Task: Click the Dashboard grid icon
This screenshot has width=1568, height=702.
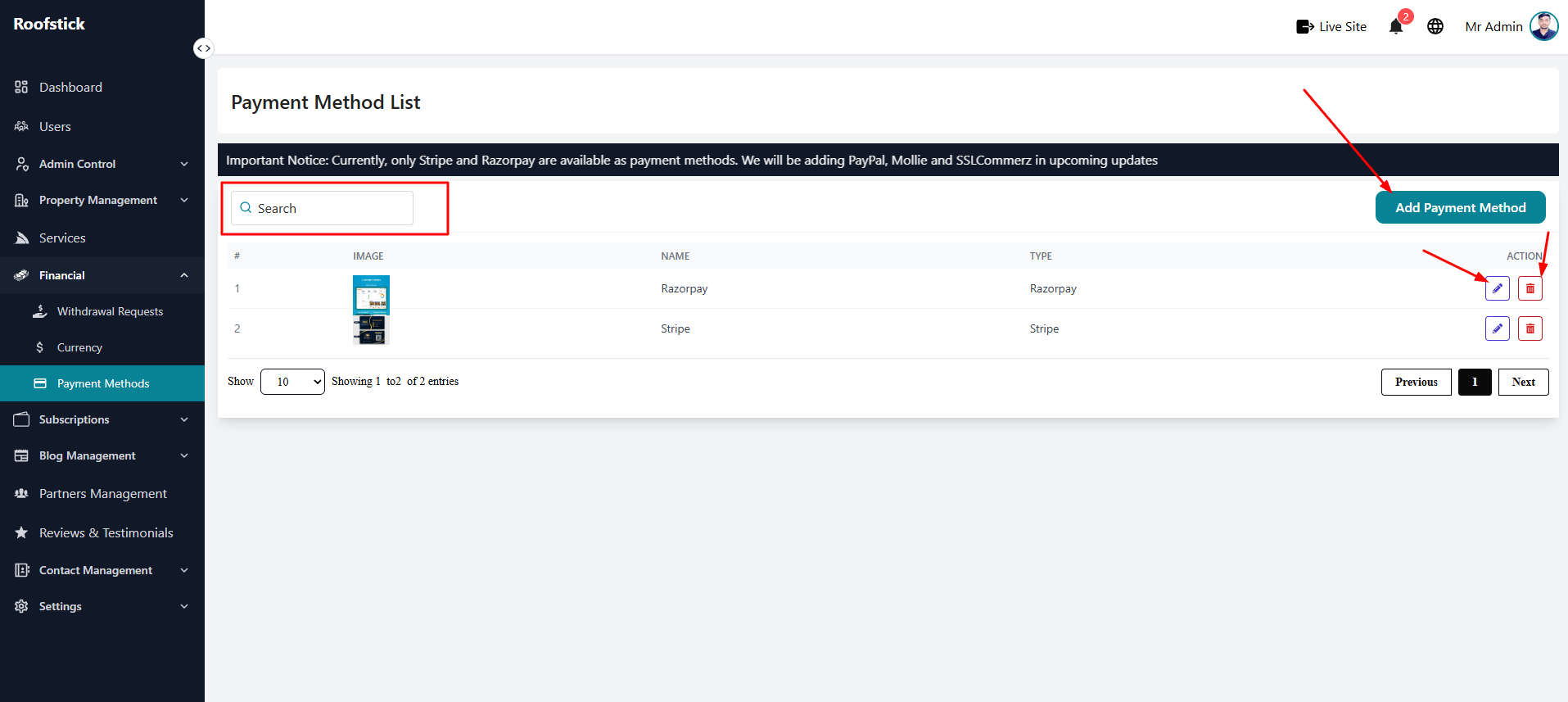Action: [x=21, y=87]
